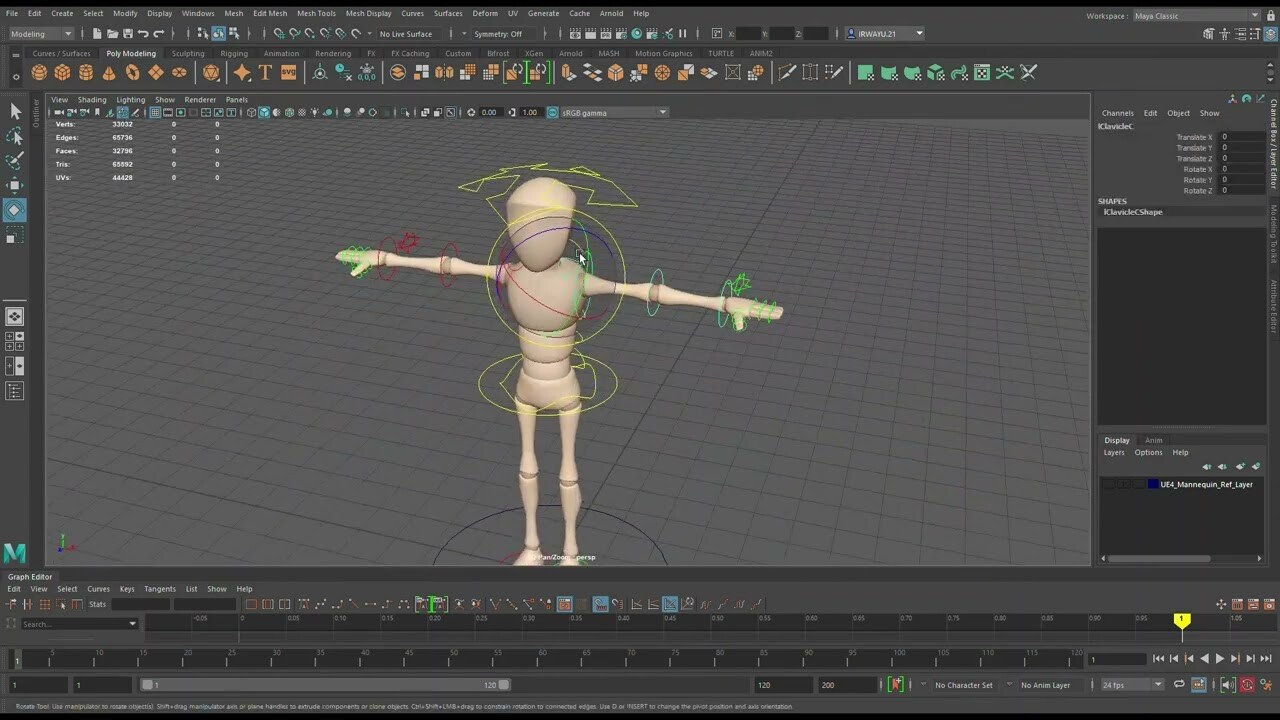Click the yellow frame 1 time marker
1280x720 pixels.
pos(1182,621)
